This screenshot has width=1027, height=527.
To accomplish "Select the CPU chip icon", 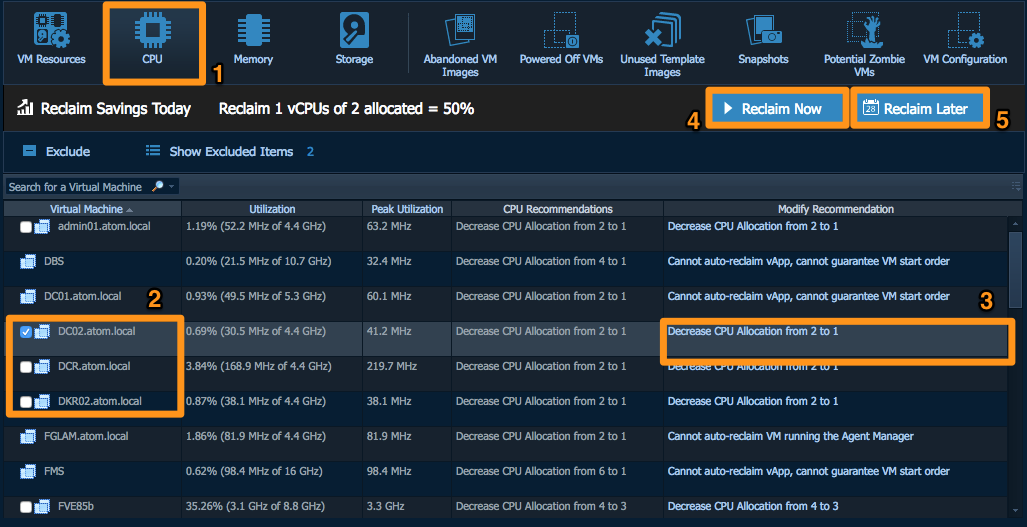I will (153, 32).
